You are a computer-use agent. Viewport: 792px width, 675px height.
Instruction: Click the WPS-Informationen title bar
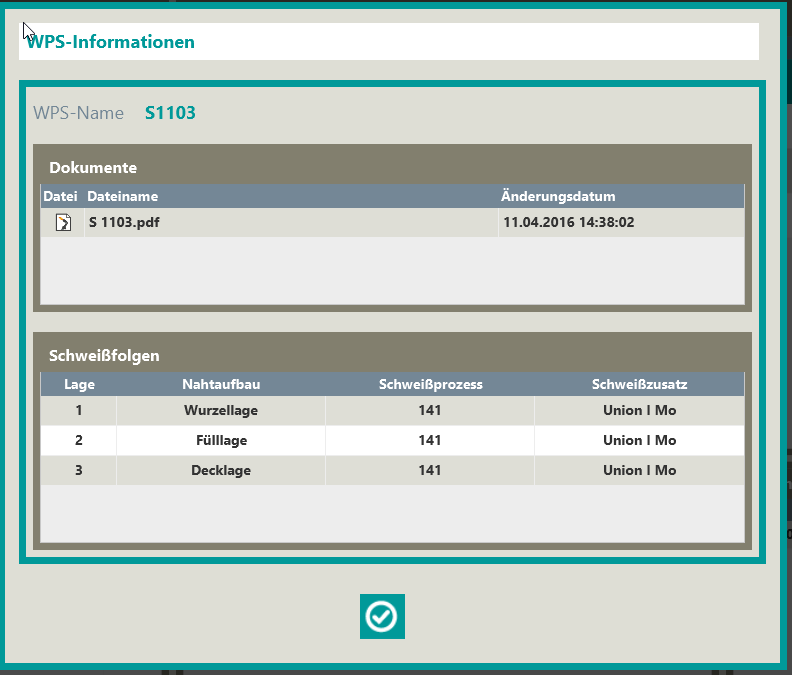[389, 42]
